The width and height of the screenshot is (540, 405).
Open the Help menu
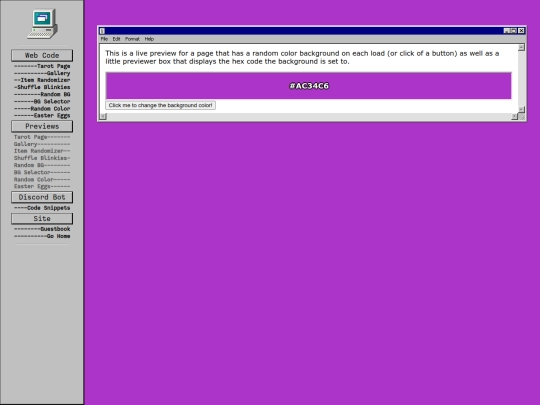(x=149, y=39)
